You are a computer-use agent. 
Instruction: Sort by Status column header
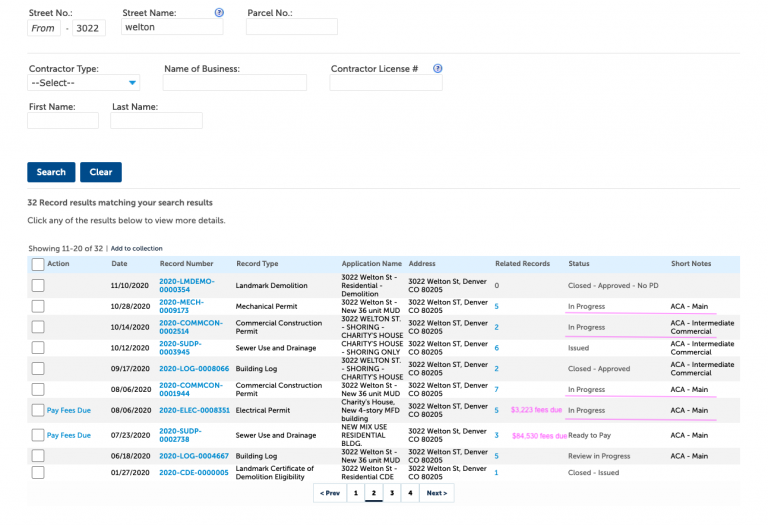click(579, 263)
